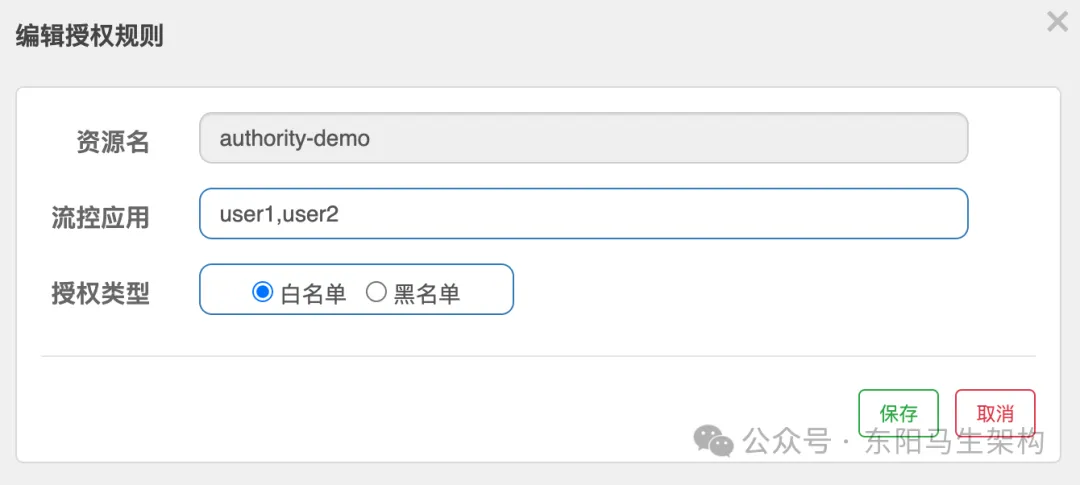The height and width of the screenshot is (485, 1080).
Task: Click the 授权类型 field label
Action: [x=100, y=293]
